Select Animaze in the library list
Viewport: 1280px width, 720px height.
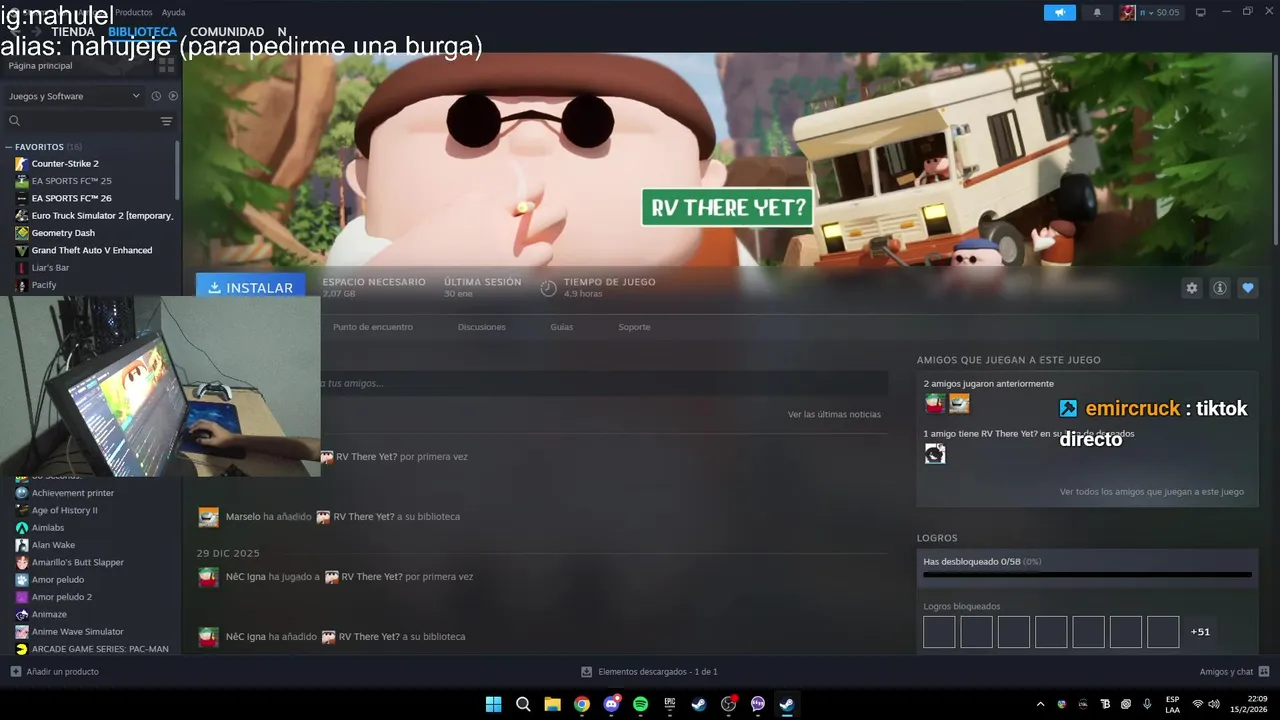click(x=49, y=614)
